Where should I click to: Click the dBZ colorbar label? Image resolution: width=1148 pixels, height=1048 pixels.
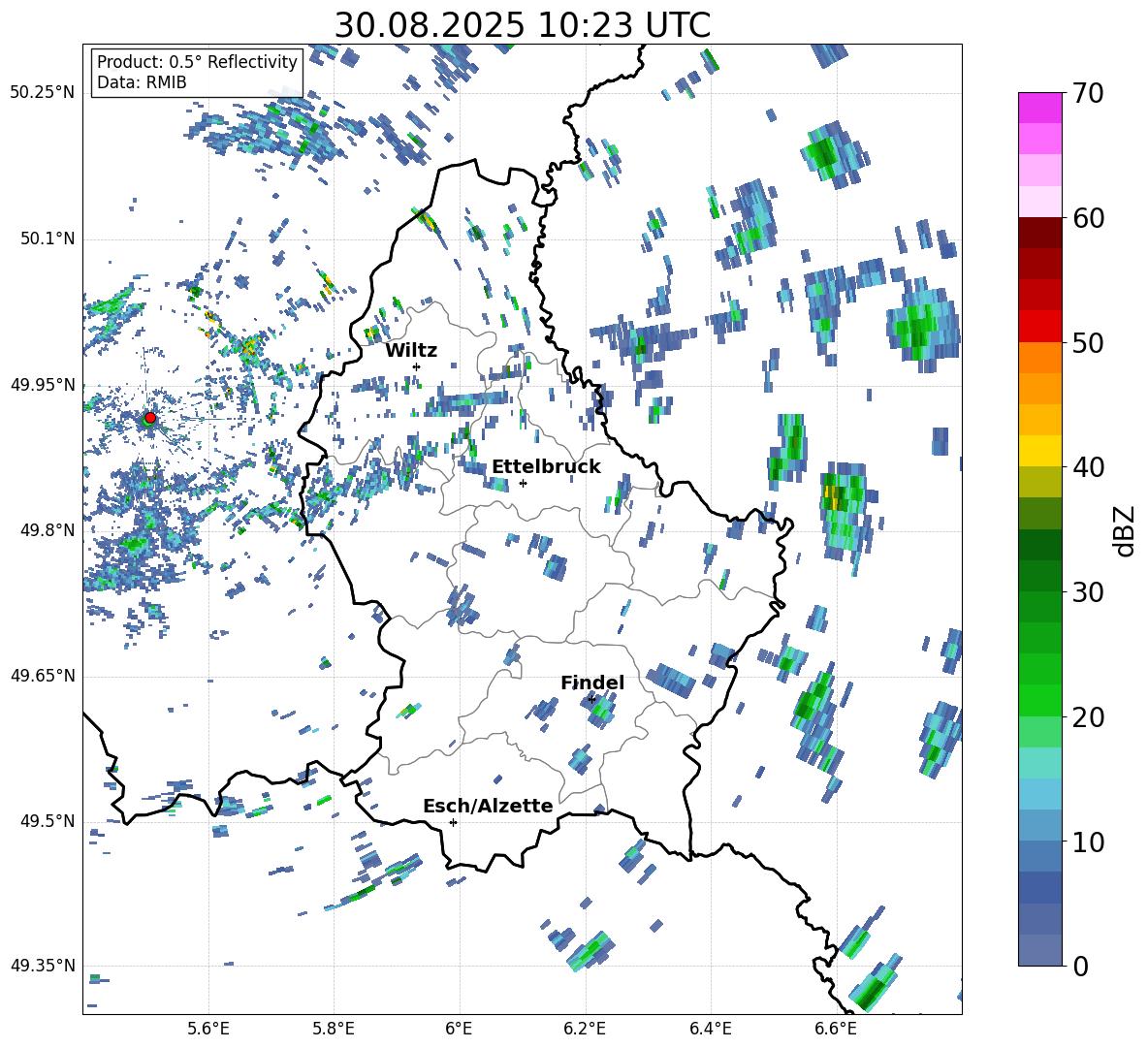click(x=1123, y=530)
